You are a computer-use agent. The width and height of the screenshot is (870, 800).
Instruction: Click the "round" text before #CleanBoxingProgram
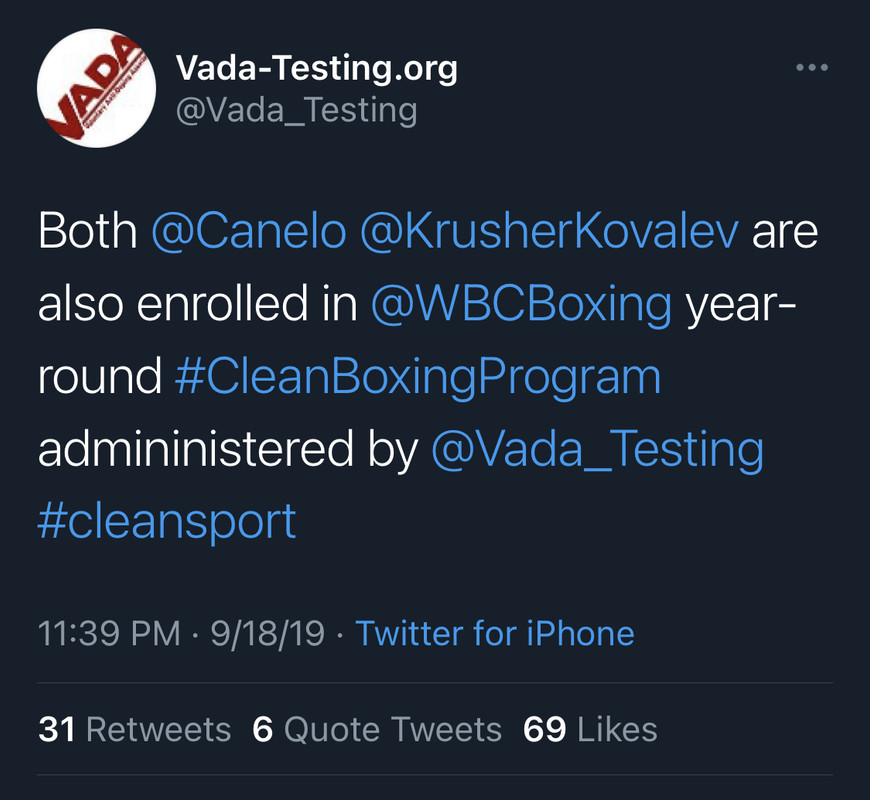(x=99, y=377)
